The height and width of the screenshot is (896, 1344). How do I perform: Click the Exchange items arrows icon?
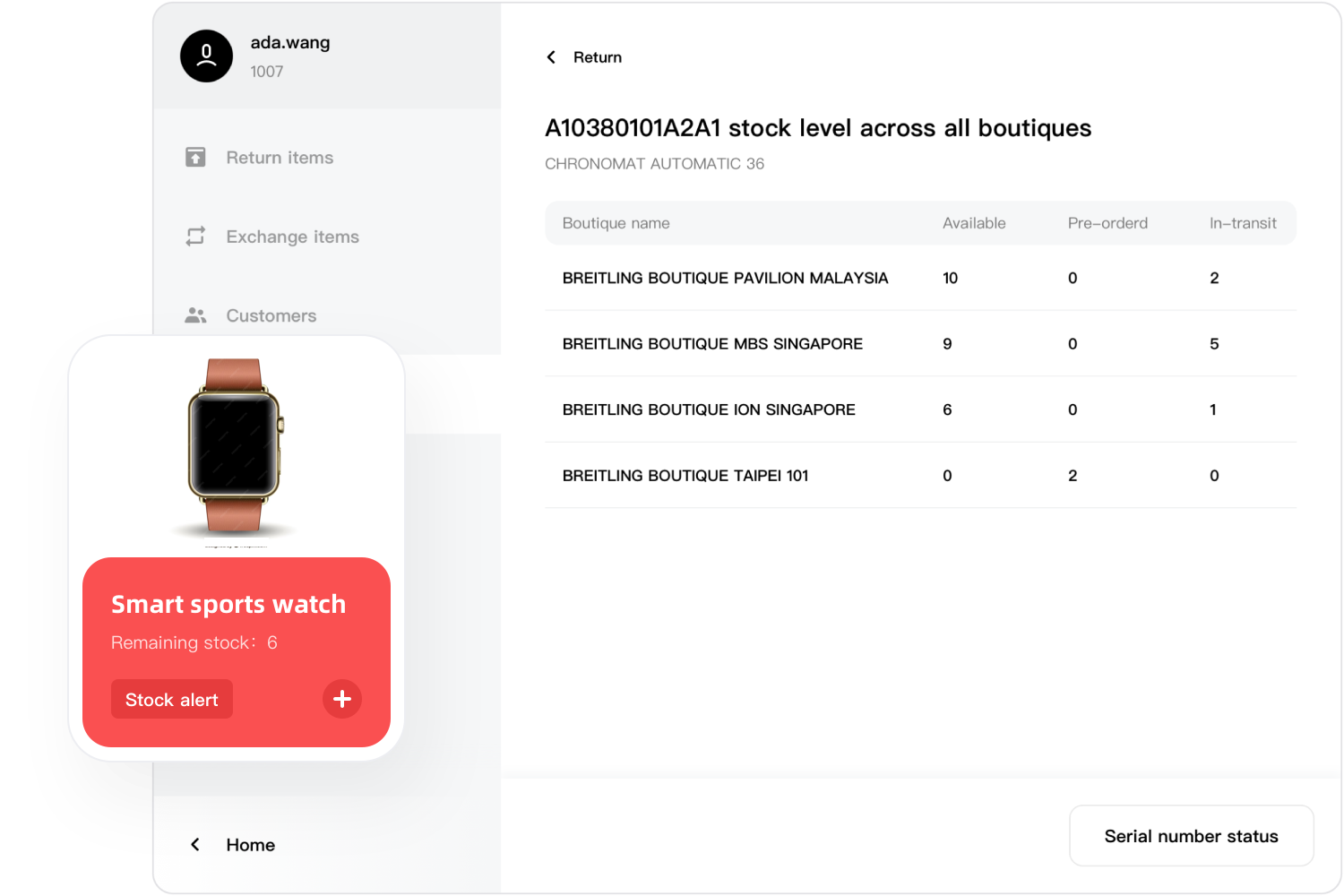click(x=195, y=237)
